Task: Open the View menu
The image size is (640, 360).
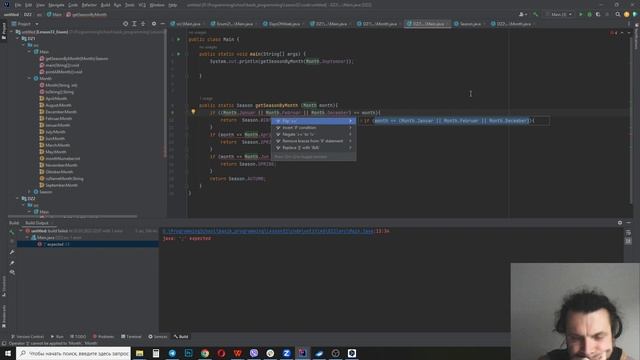Action: 40,5
